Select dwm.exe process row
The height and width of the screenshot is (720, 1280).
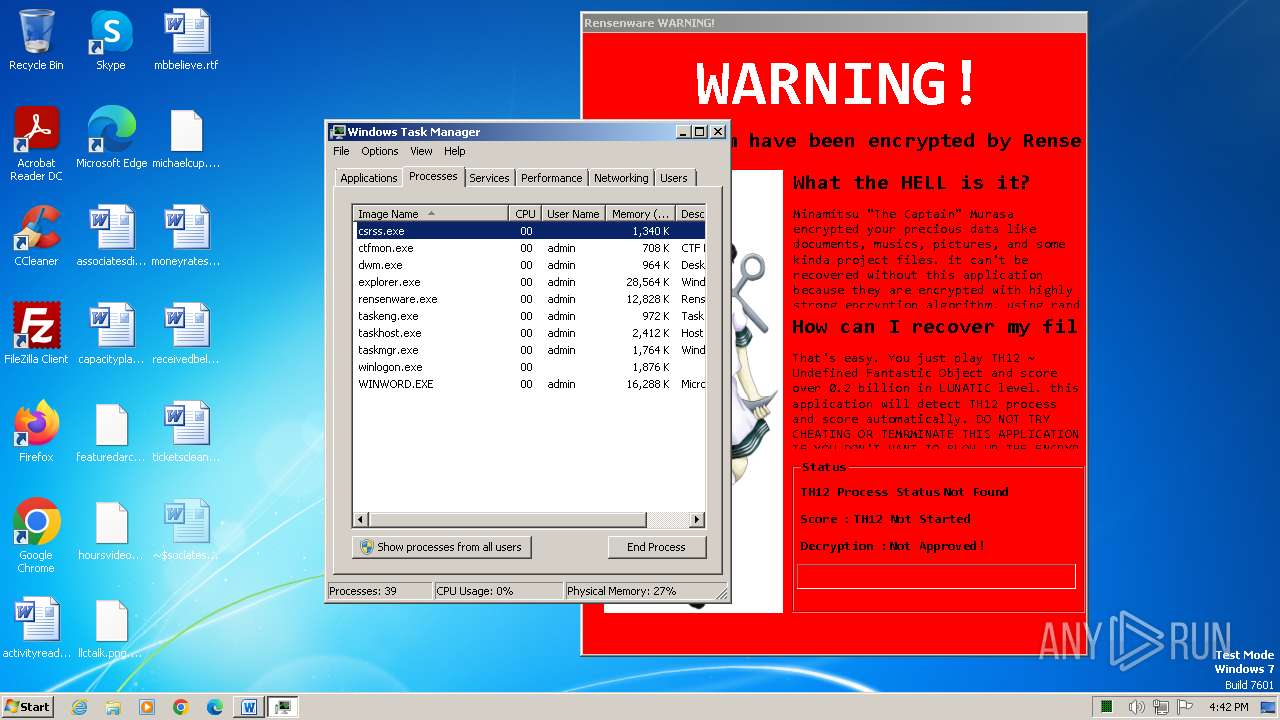(x=528, y=265)
